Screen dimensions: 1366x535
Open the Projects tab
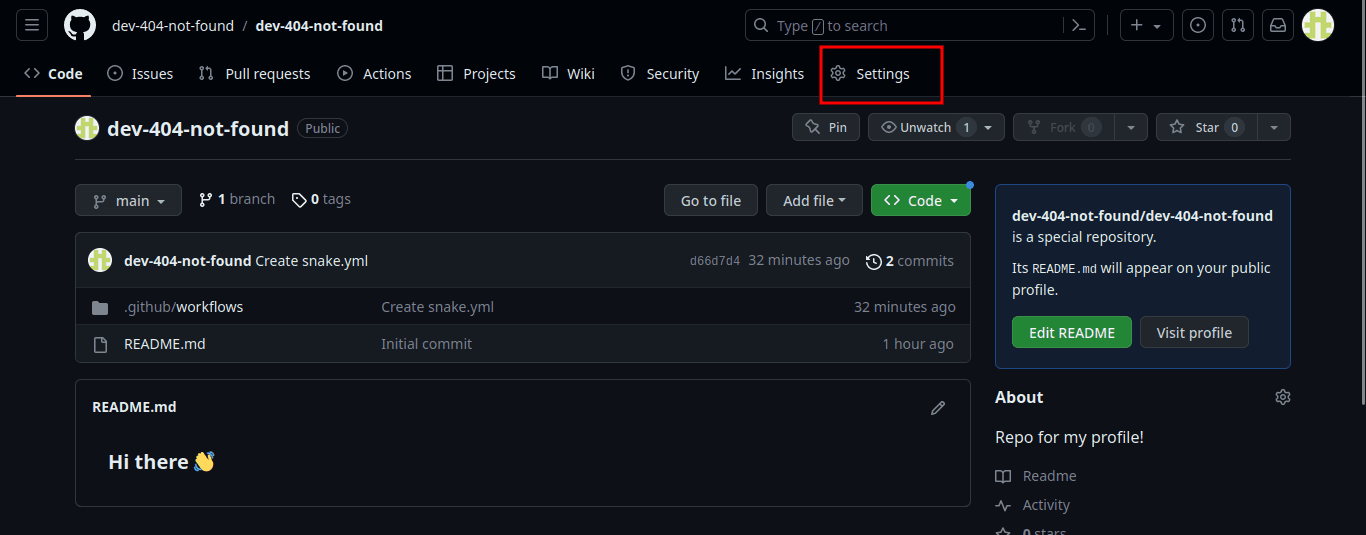tap(476, 73)
